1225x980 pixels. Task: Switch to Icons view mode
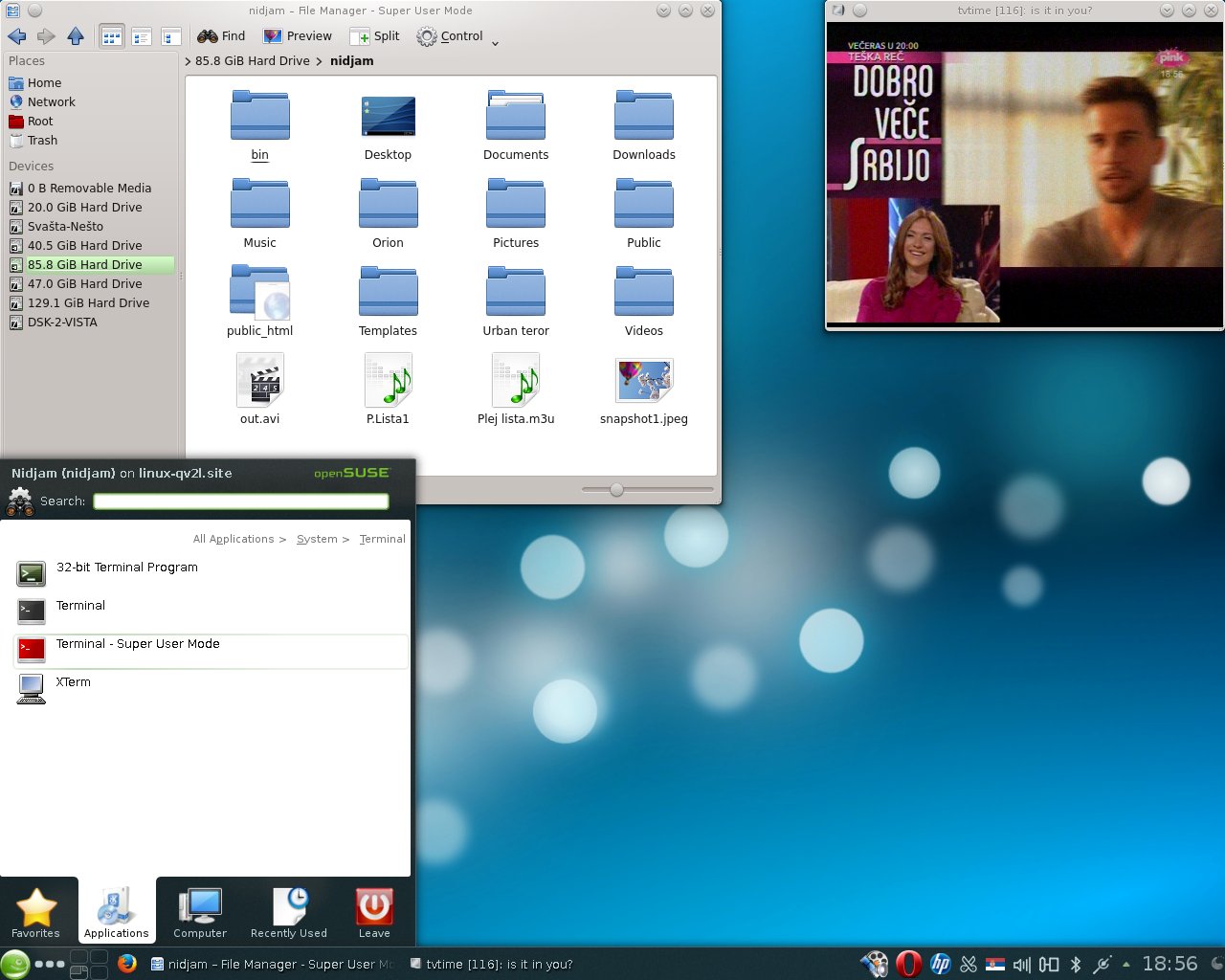[x=112, y=36]
